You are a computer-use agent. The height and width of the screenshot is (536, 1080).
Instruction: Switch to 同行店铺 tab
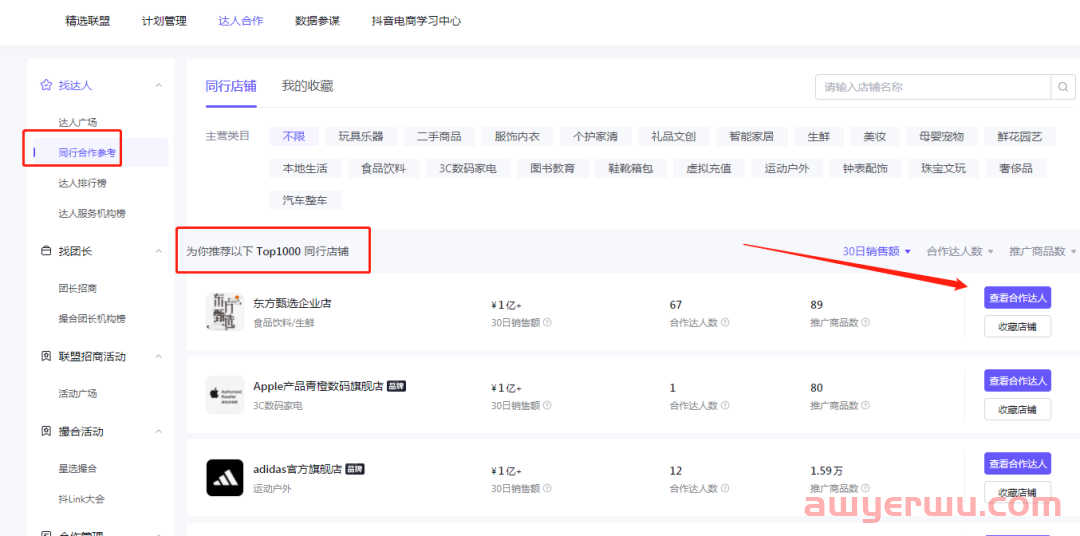(x=231, y=87)
